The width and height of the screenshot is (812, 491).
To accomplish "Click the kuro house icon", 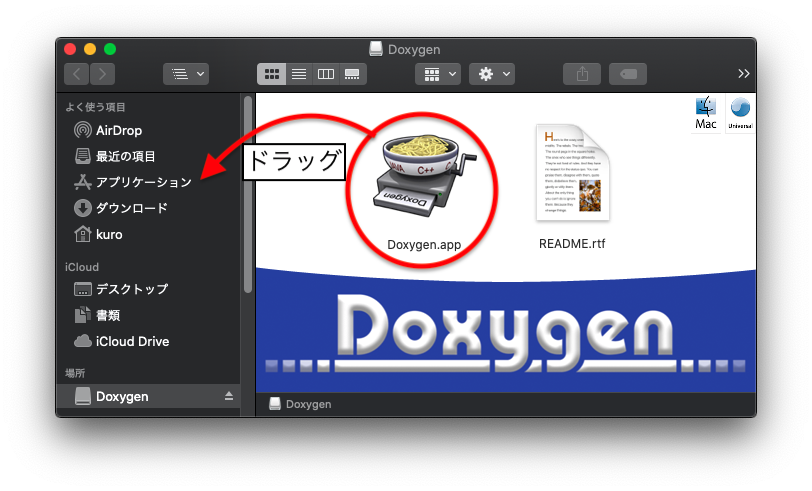I will 83,234.
